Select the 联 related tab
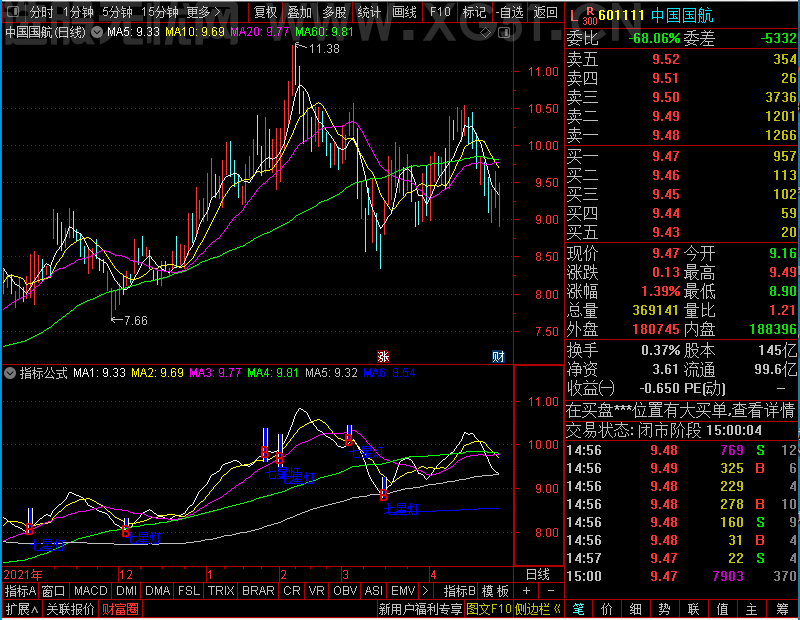 point(693,609)
